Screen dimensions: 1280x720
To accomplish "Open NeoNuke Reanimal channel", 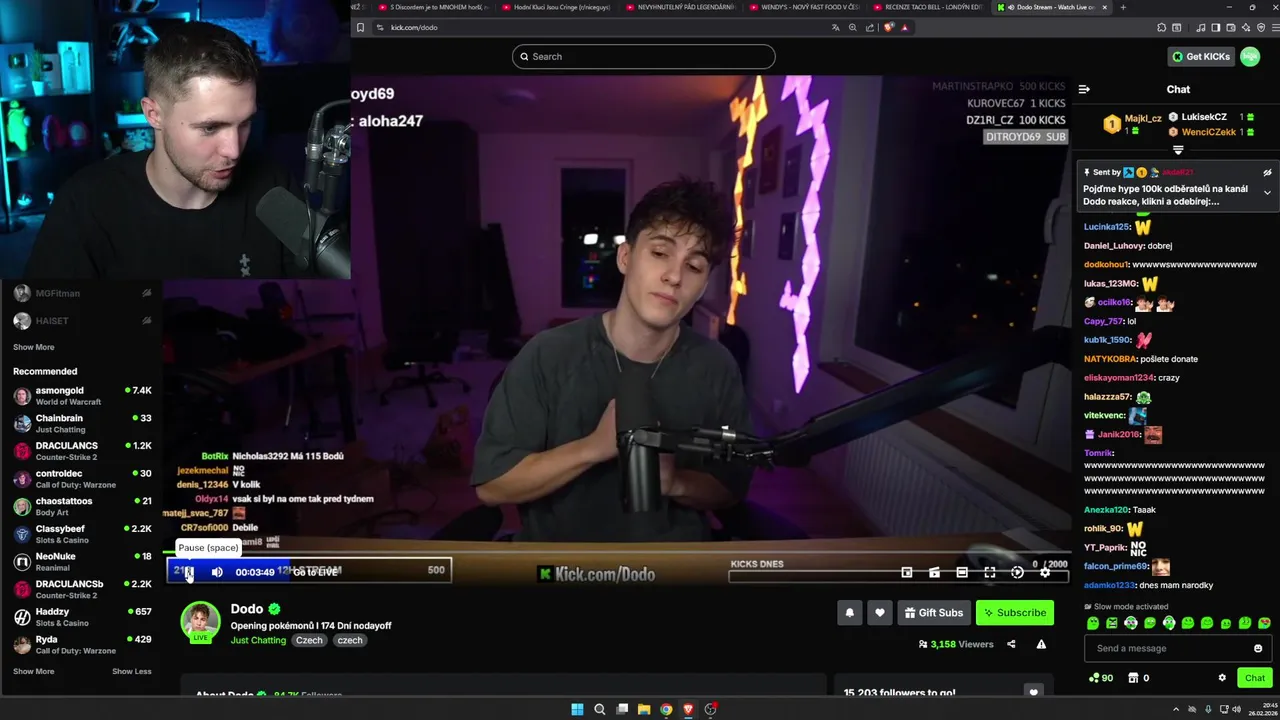I will tap(82, 562).
